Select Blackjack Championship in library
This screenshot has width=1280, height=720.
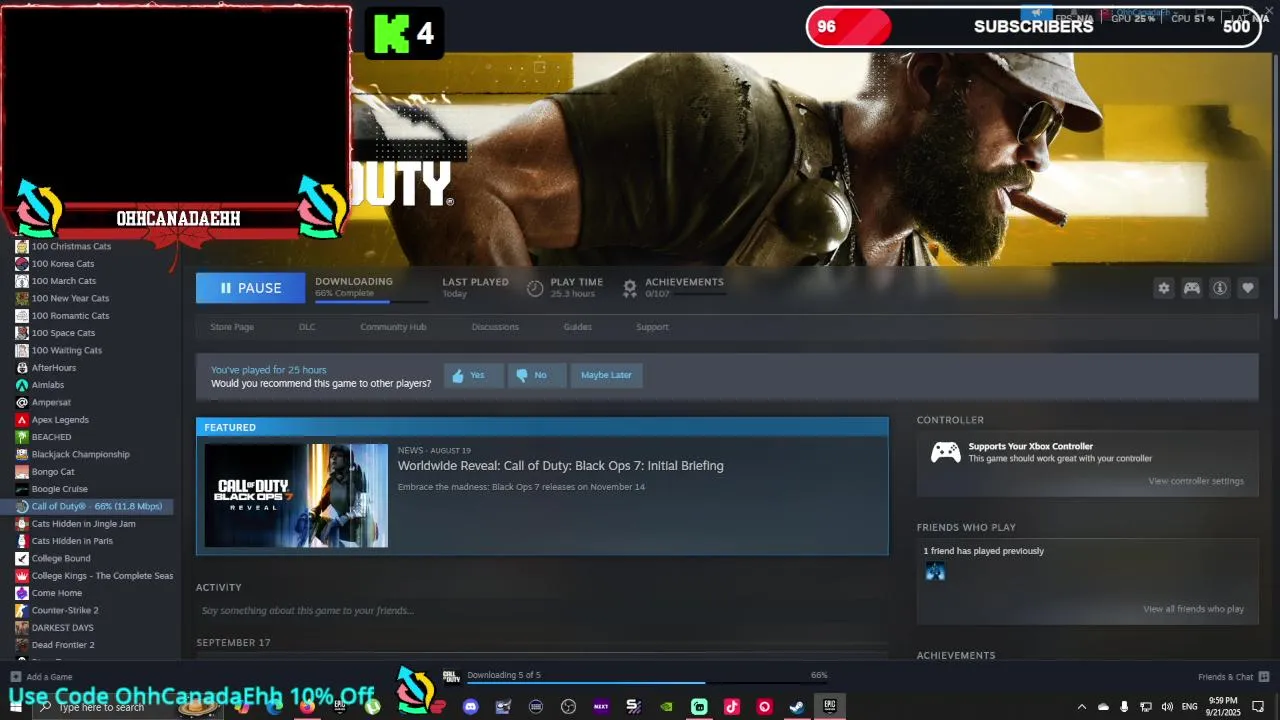click(x=81, y=454)
